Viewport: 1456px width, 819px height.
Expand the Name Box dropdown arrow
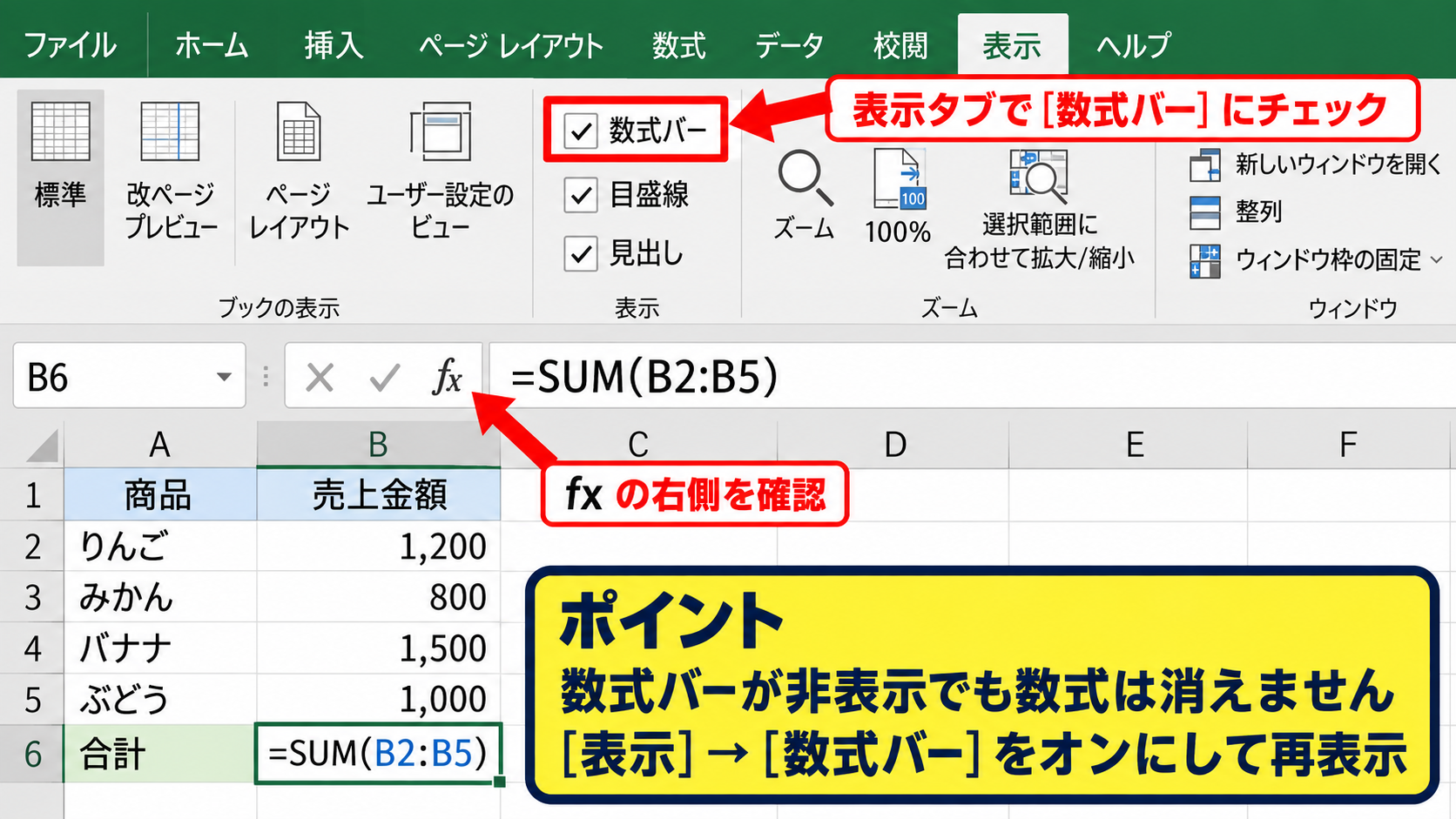click(224, 377)
